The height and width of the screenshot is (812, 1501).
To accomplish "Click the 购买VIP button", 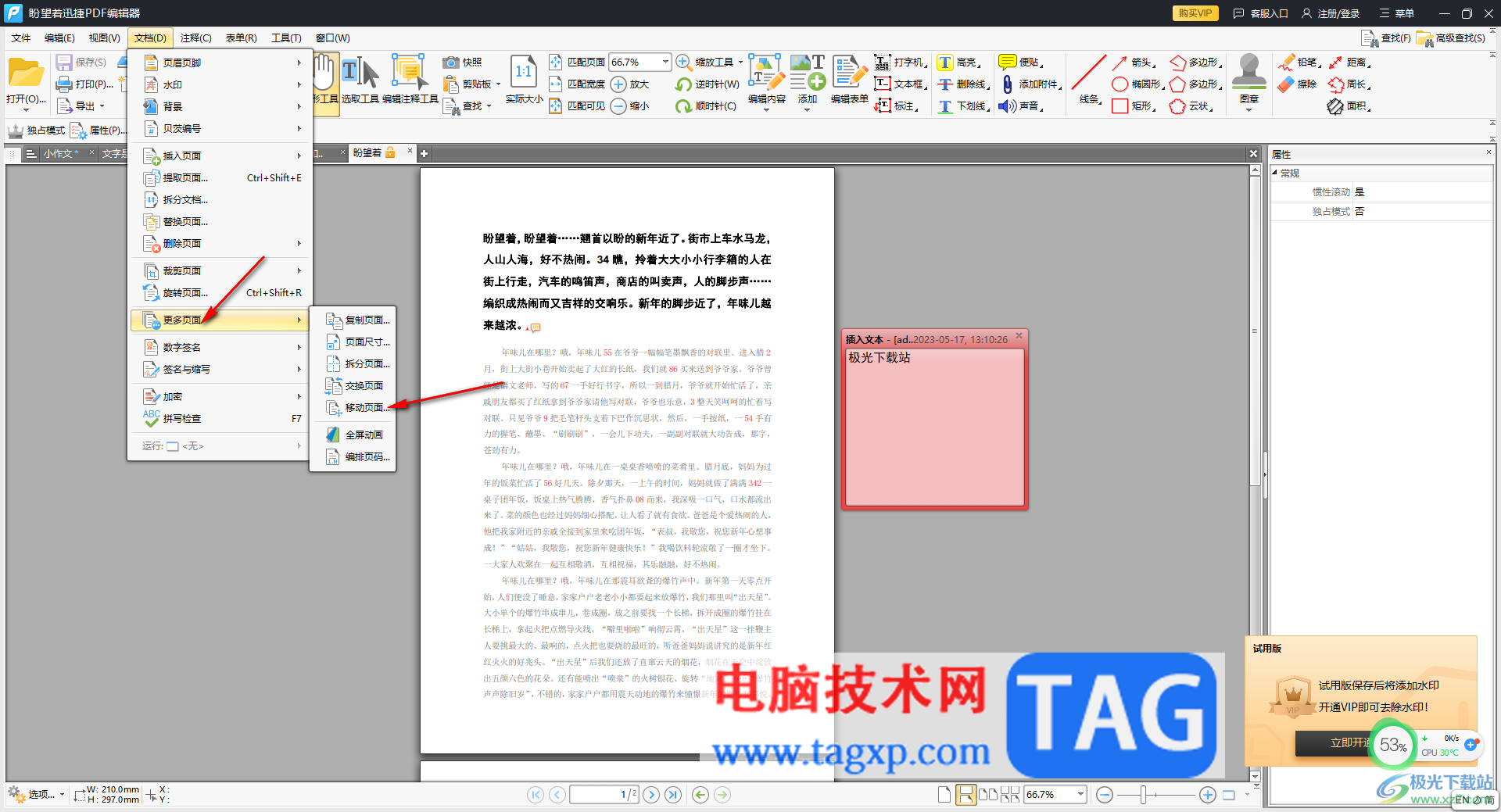I will pos(1195,13).
